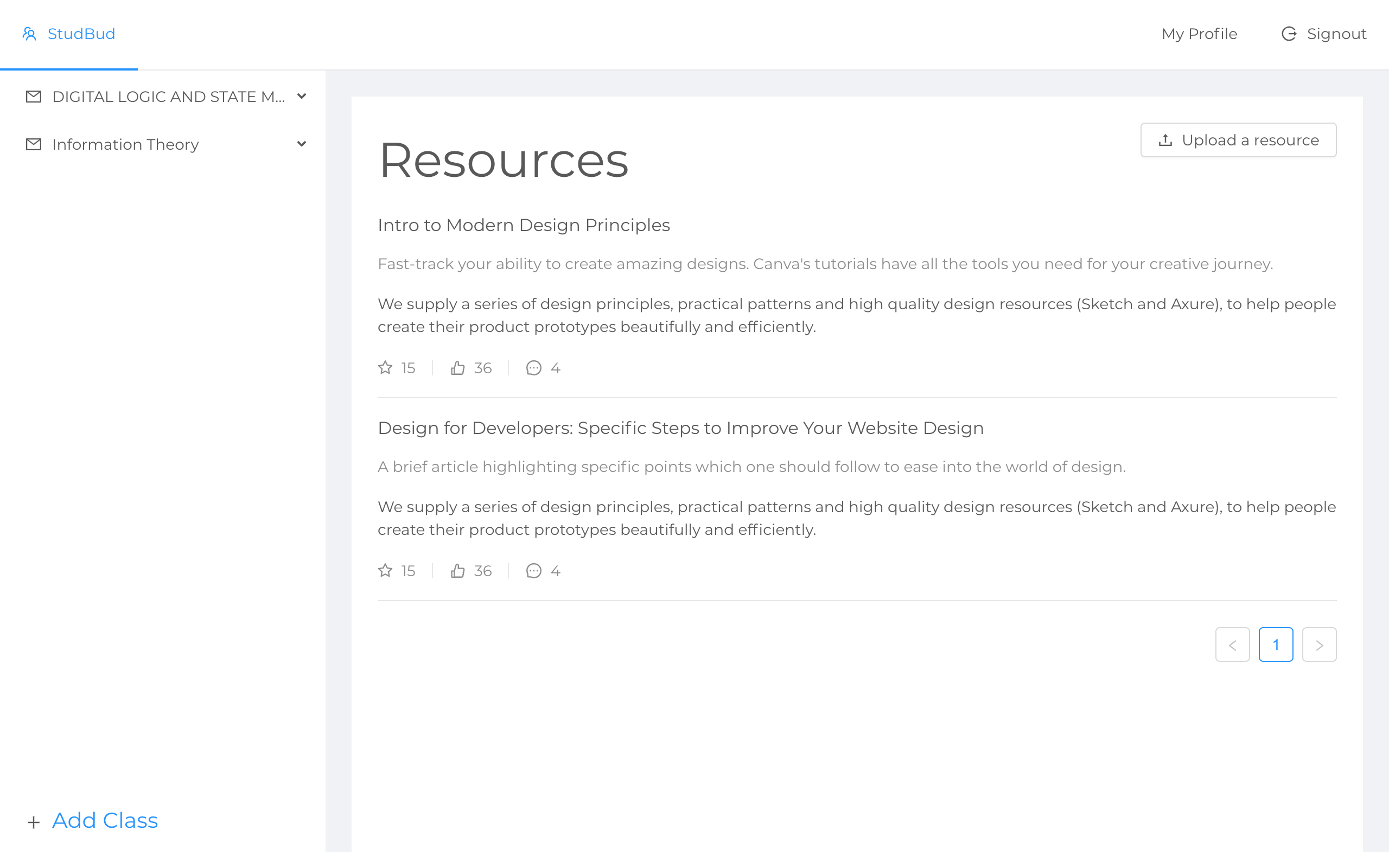Click Upload a resource button

point(1238,140)
